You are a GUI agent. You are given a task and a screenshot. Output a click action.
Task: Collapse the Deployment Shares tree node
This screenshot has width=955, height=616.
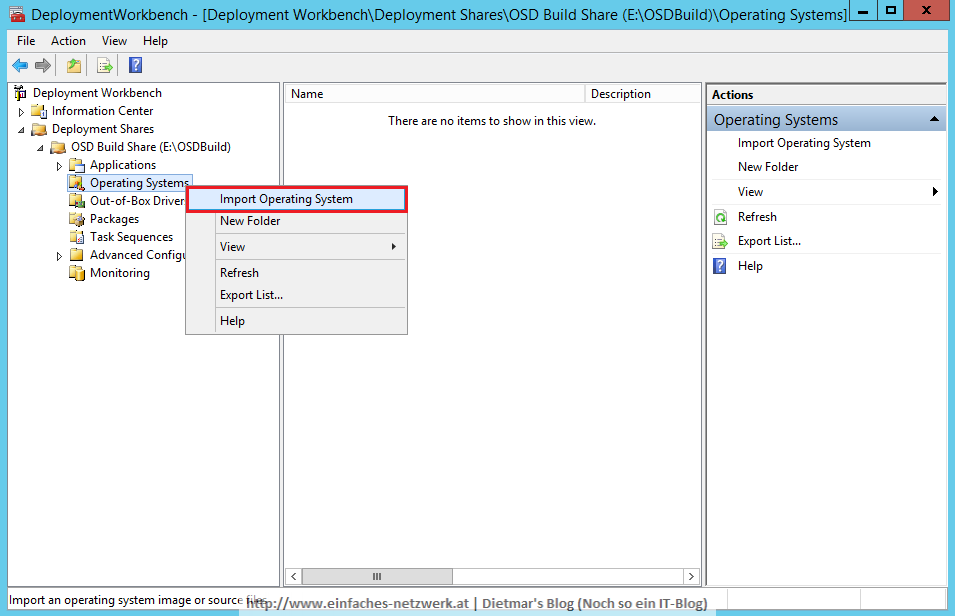[x=21, y=130]
